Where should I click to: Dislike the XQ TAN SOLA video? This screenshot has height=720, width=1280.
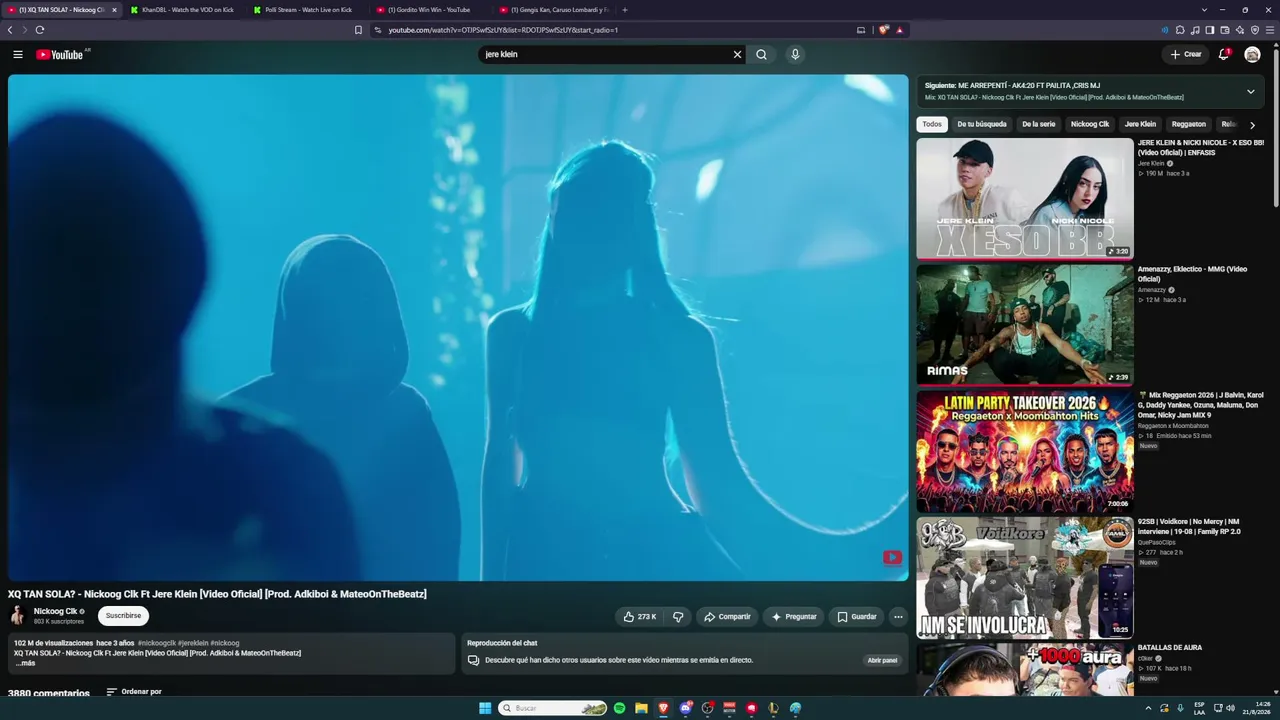pyautogui.click(x=678, y=617)
